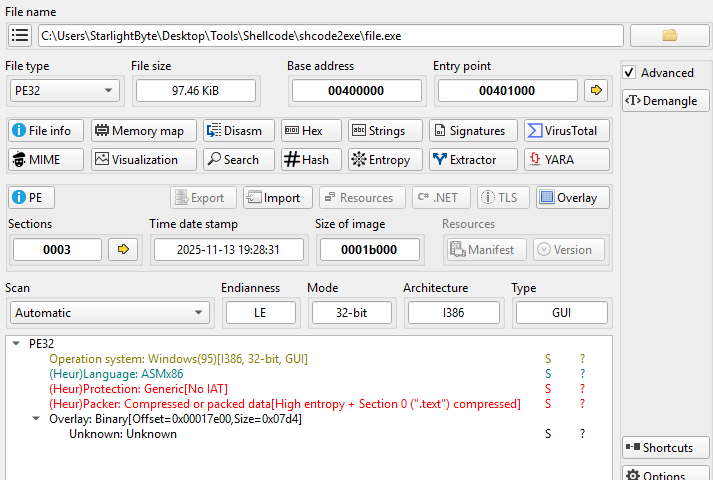The width and height of the screenshot is (713, 480).
Task: Toggle the Advanced checkbox
Action: (x=629, y=72)
